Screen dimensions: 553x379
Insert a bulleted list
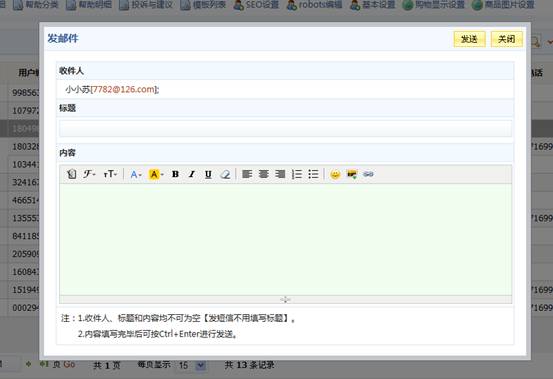click(x=313, y=174)
